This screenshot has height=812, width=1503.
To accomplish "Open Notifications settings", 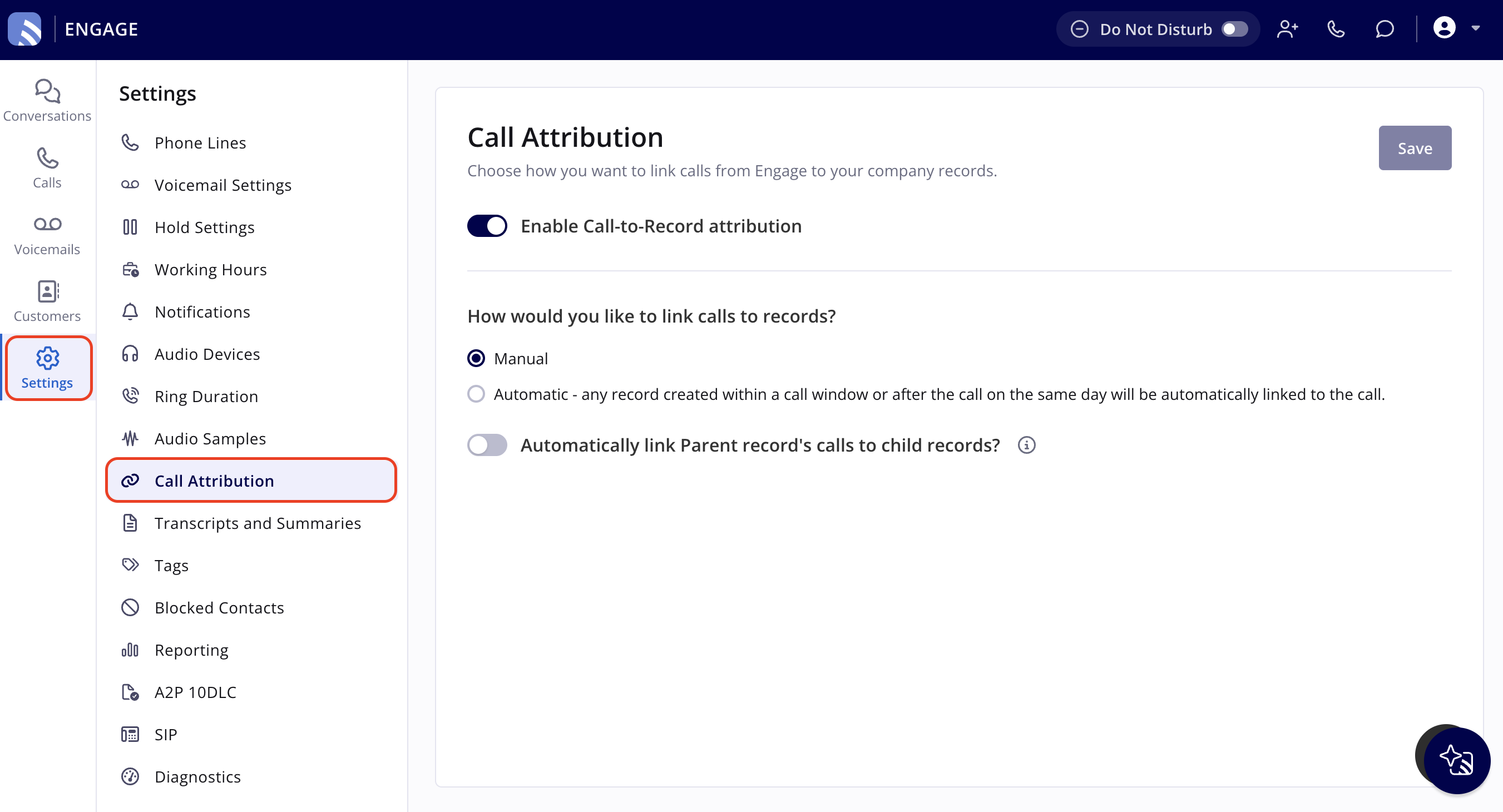I will pos(251,312).
